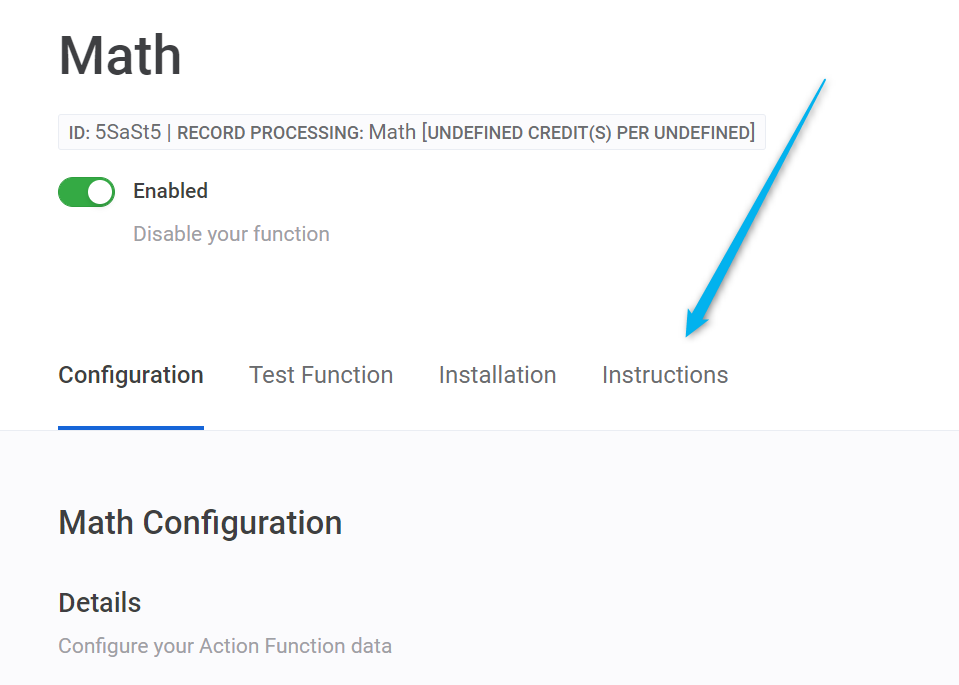
Task: Click the white knob of Enabled switch
Action: click(100, 192)
